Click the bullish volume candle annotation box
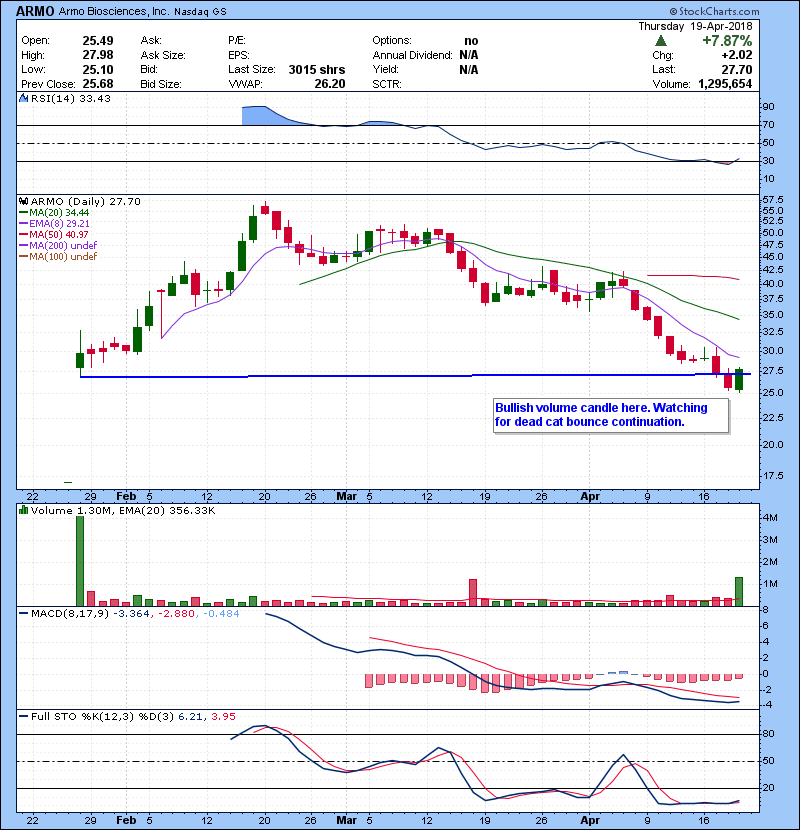The width and height of the screenshot is (800, 830). click(x=611, y=416)
